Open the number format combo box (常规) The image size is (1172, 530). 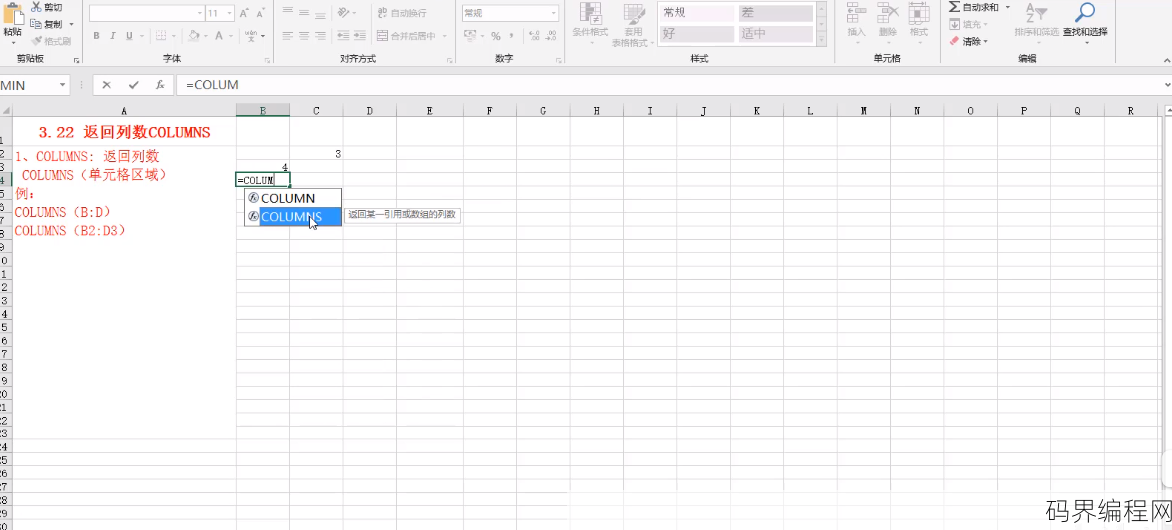tap(511, 13)
